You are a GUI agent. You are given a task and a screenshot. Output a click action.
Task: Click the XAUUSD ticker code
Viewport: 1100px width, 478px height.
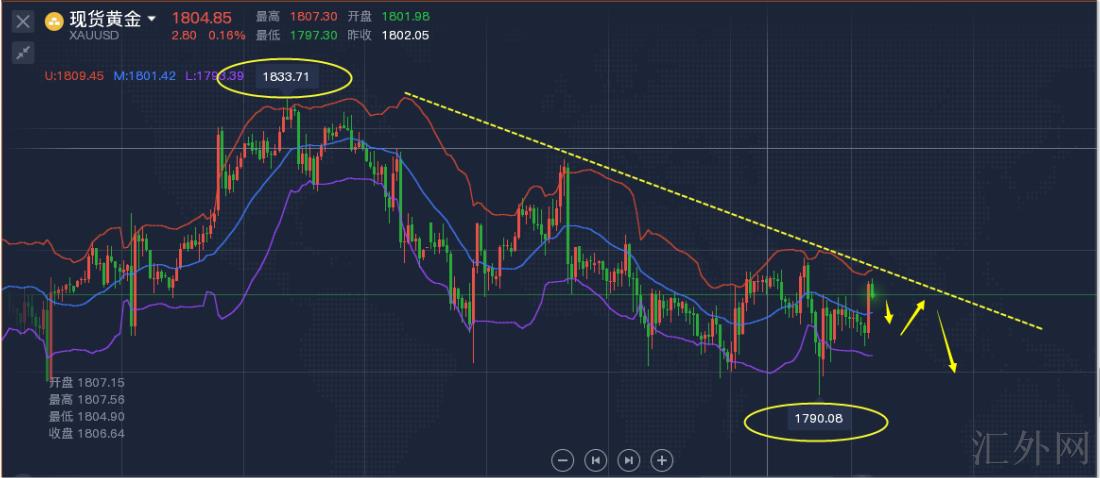pyautogui.click(x=93, y=35)
